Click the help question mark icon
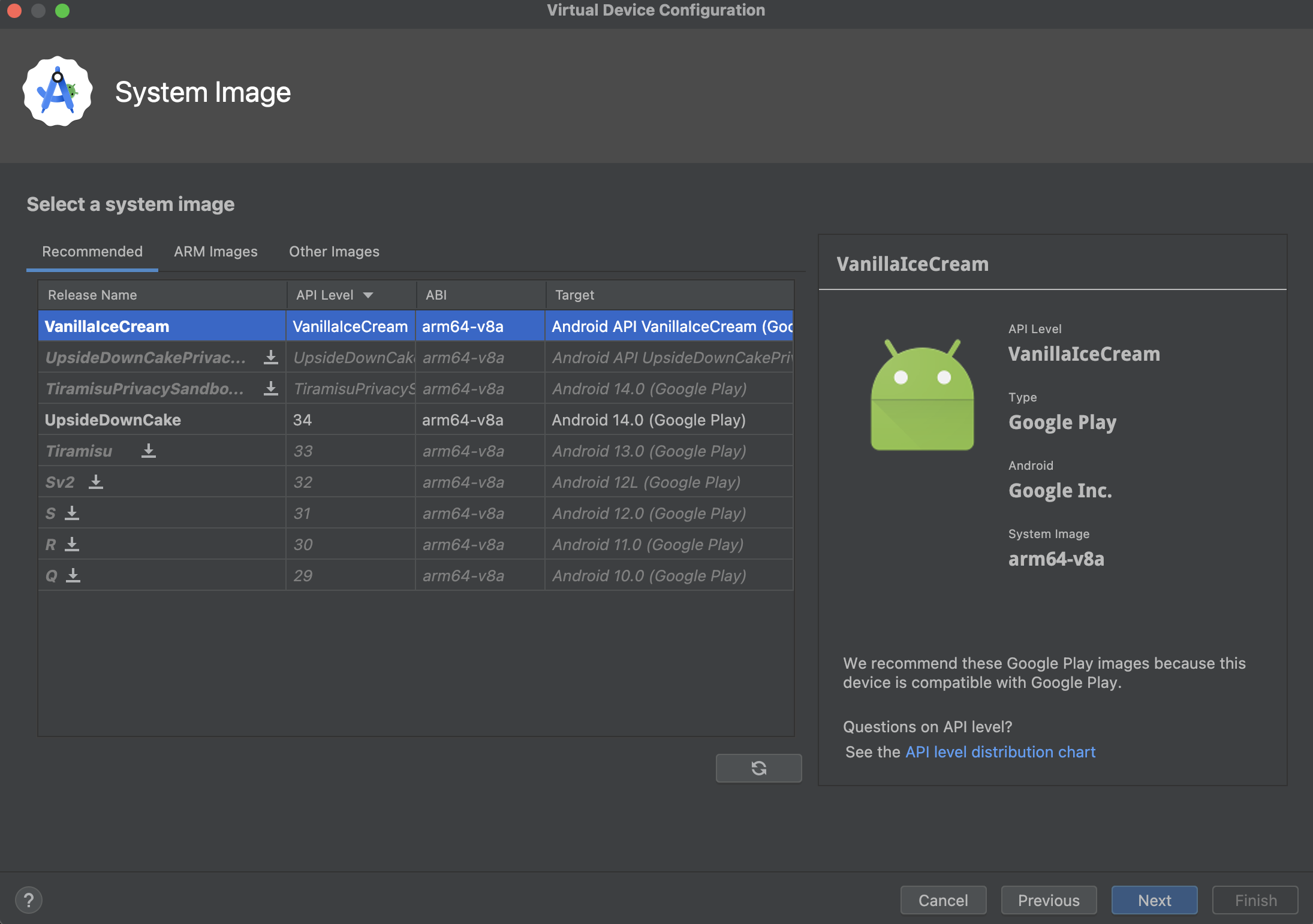This screenshot has width=1313, height=924. pyautogui.click(x=27, y=899)
